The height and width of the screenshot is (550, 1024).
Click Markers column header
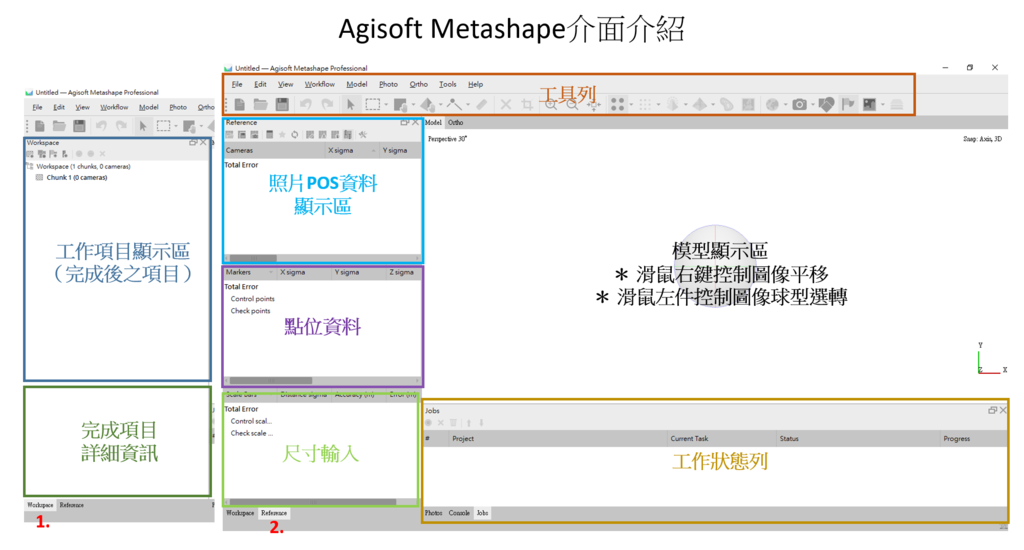250,272
